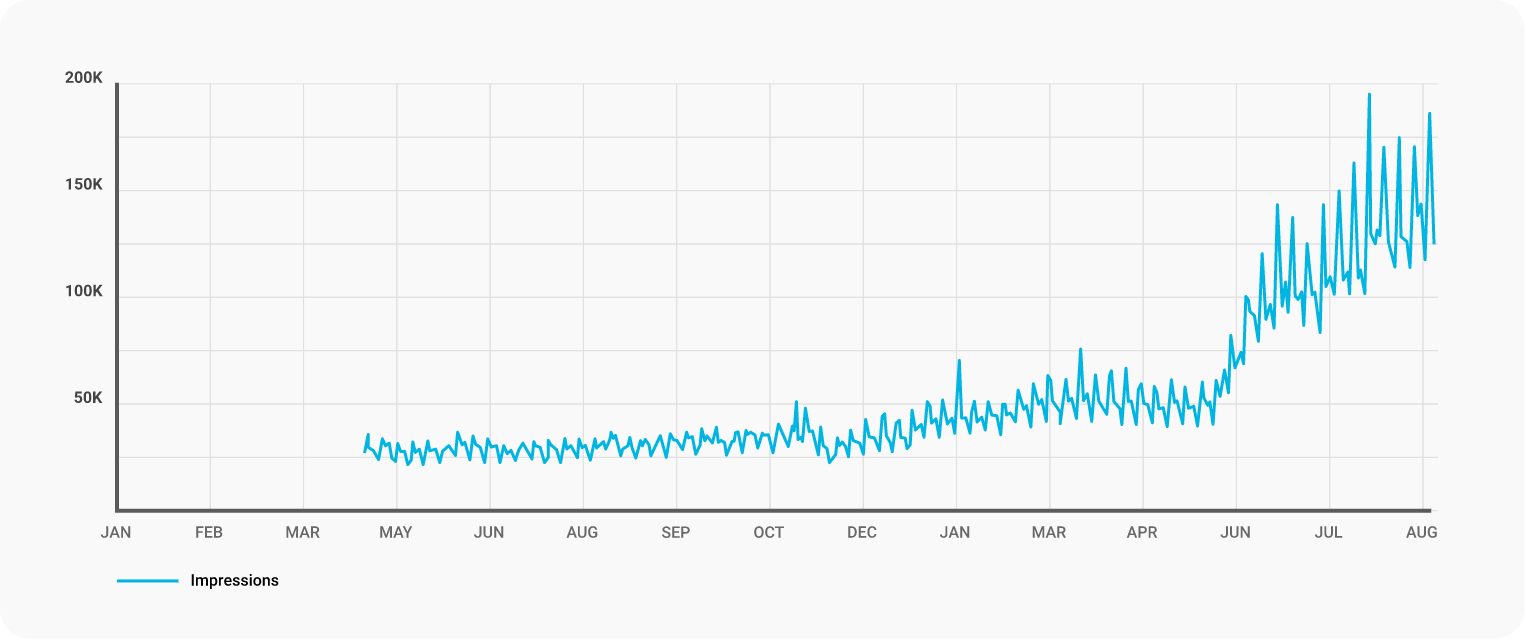Click the spike above the second JAN label
This screenshot has width=1525, height=639.
[959, 361]
